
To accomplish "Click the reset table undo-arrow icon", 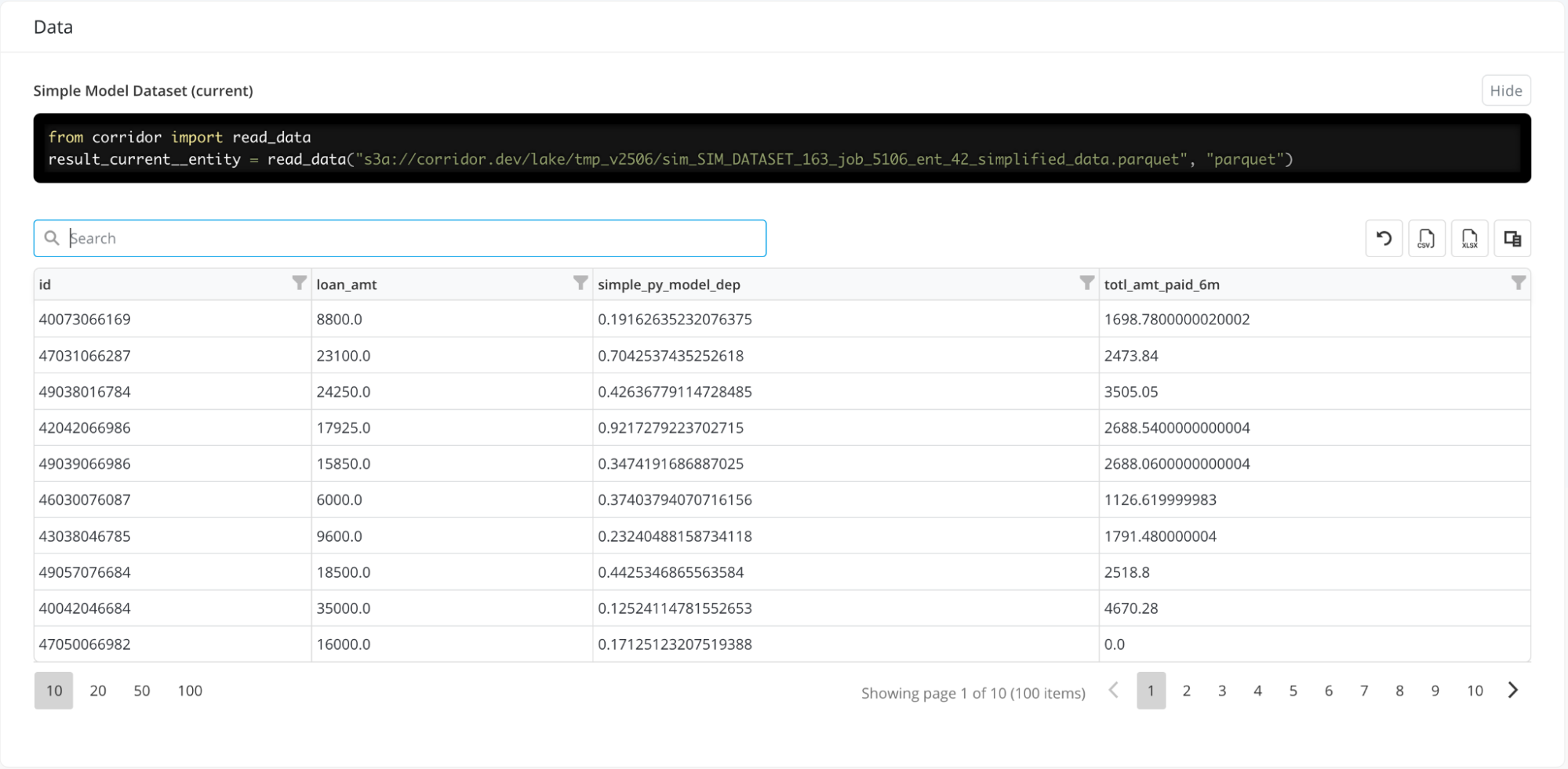I will 1384,238.
